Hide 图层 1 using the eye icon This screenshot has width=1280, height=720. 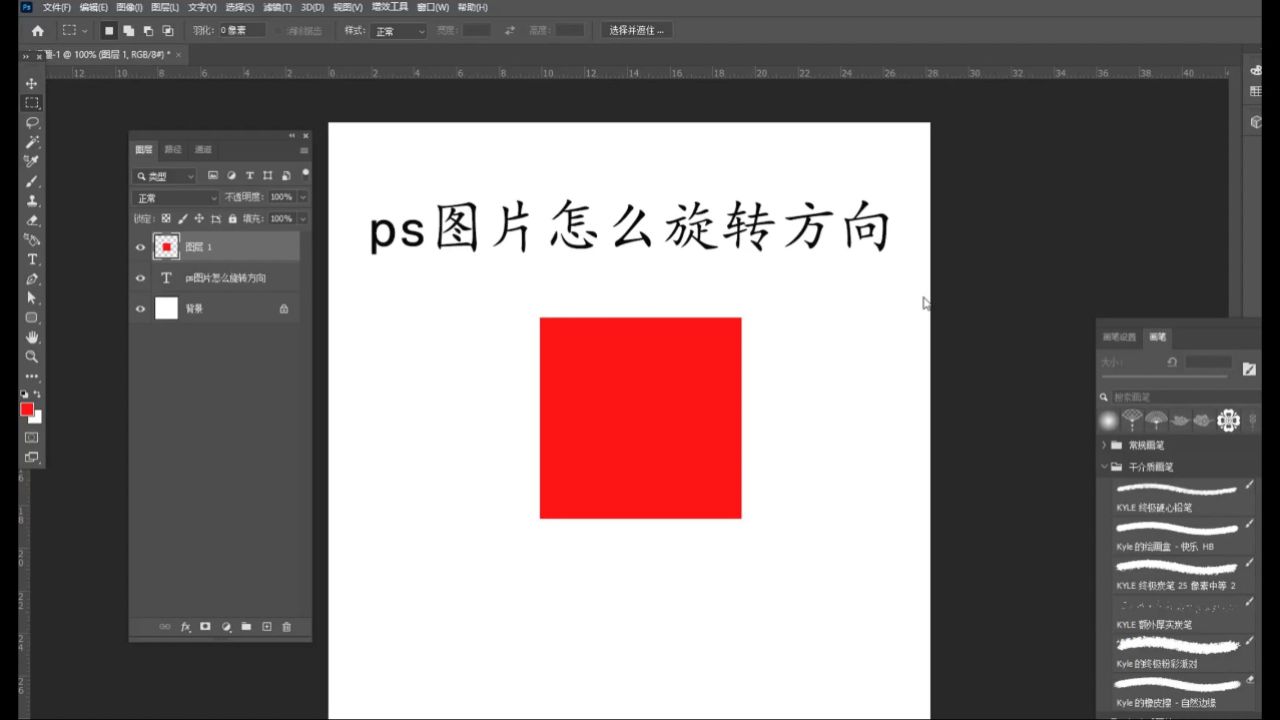pyautogui.click(x=140, y=246)
